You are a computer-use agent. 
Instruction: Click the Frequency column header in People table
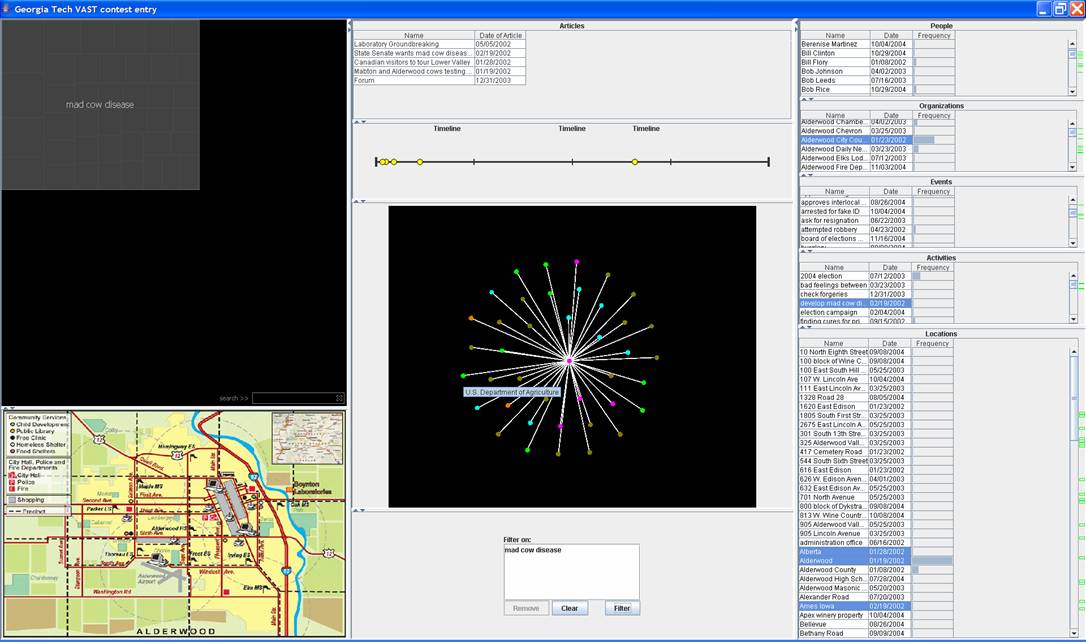tap(933, 35)
